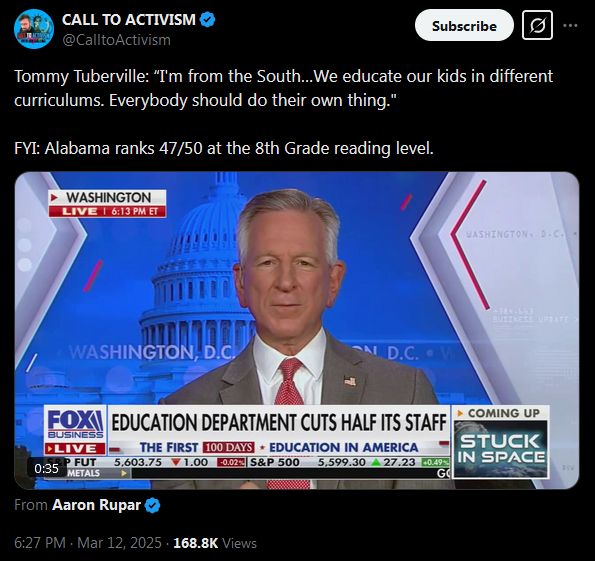Screen dimensions: 595x561
Task: Play the Tommy Tuberville video clip
Action: point(297,330)
